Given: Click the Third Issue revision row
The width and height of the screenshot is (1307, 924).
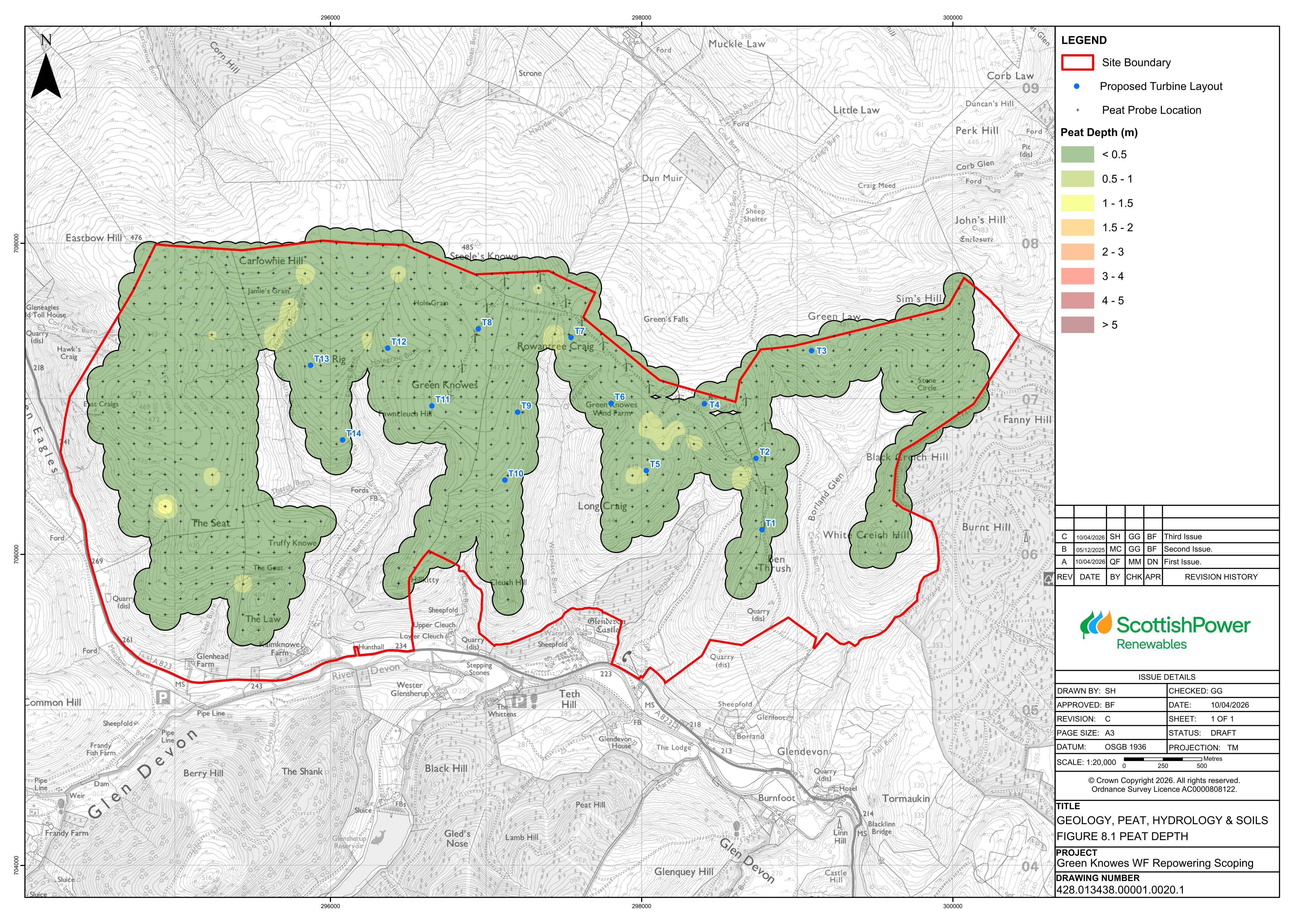Looking at the screenshot, I should [x=1167, y=536].
